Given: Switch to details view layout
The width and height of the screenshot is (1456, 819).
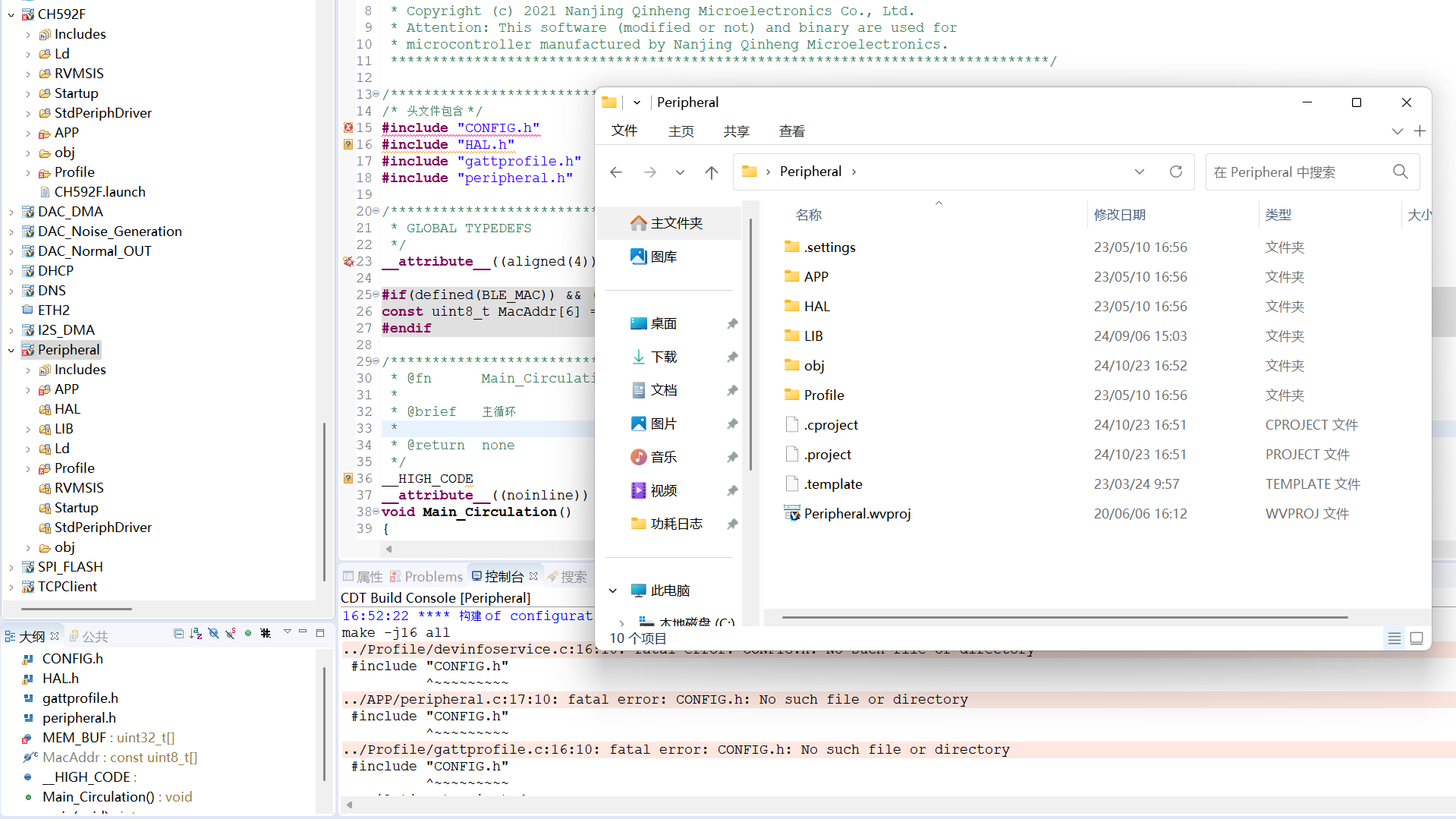Looking at the screenshot, I should tap(1395, 638).
